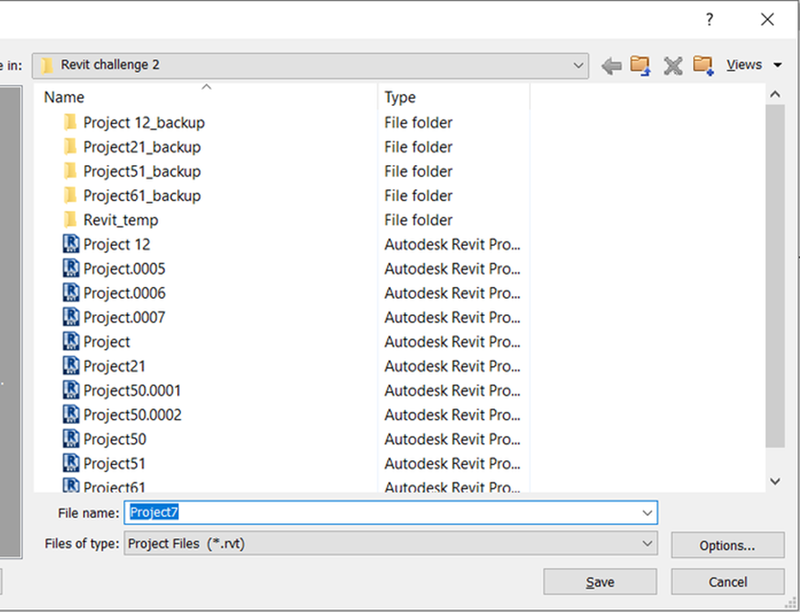
Task: Open the Files of type dropdown
Action: pos(391,544)
